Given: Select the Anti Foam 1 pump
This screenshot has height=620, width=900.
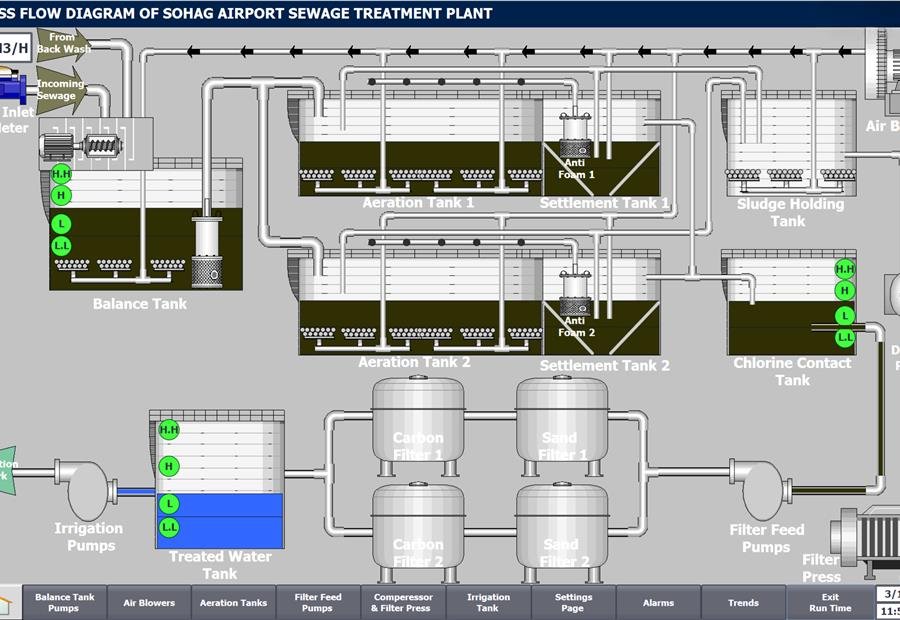Looking at the screenshot, I should tap(575, 135).
